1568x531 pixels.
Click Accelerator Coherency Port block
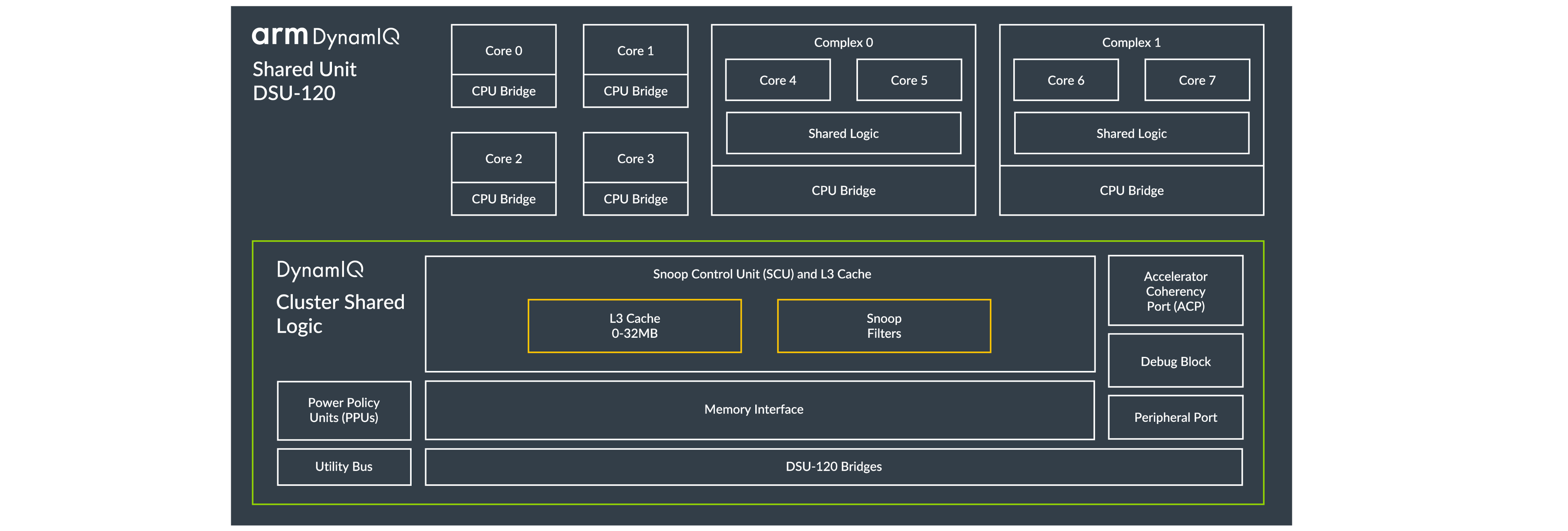tap(1175, 291)
